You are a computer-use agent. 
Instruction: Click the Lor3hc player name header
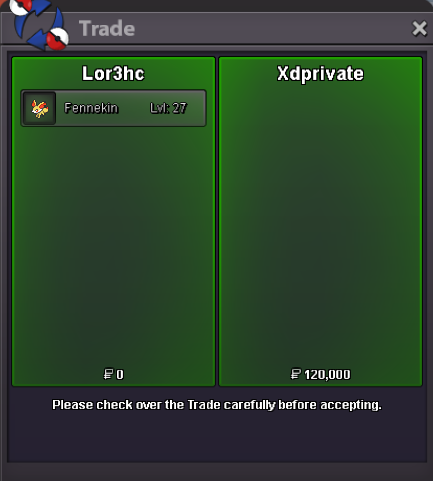pos(113,73)
